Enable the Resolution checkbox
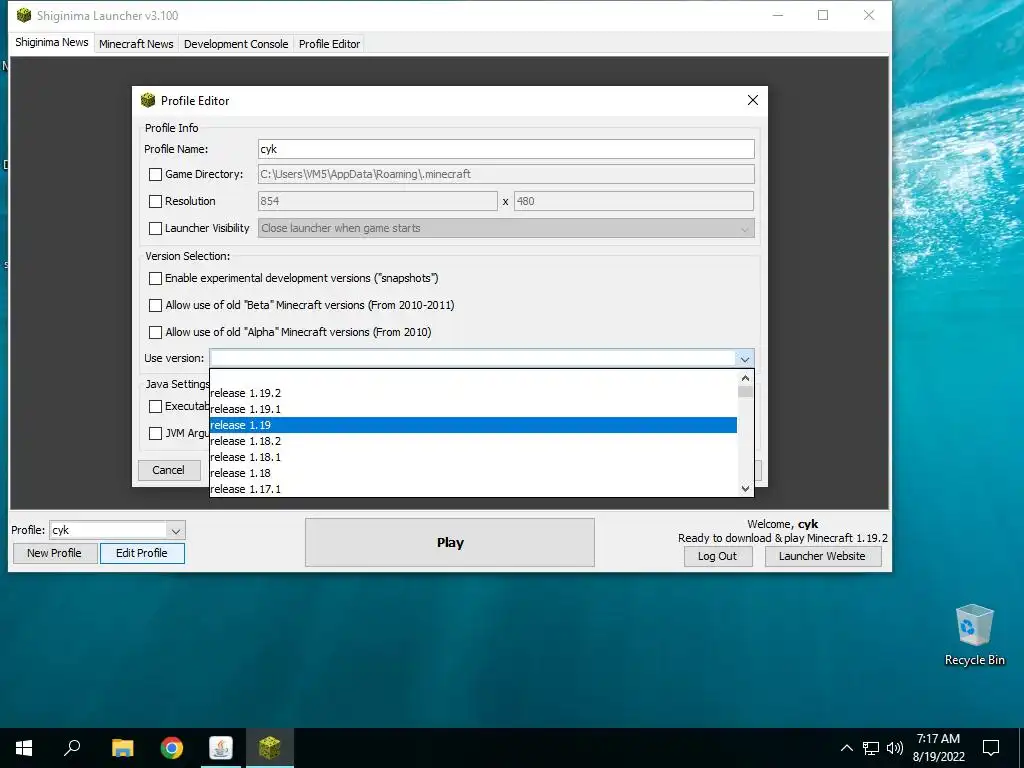The width and height of the screenshot is (1024, 768). (x=155, y=201)
